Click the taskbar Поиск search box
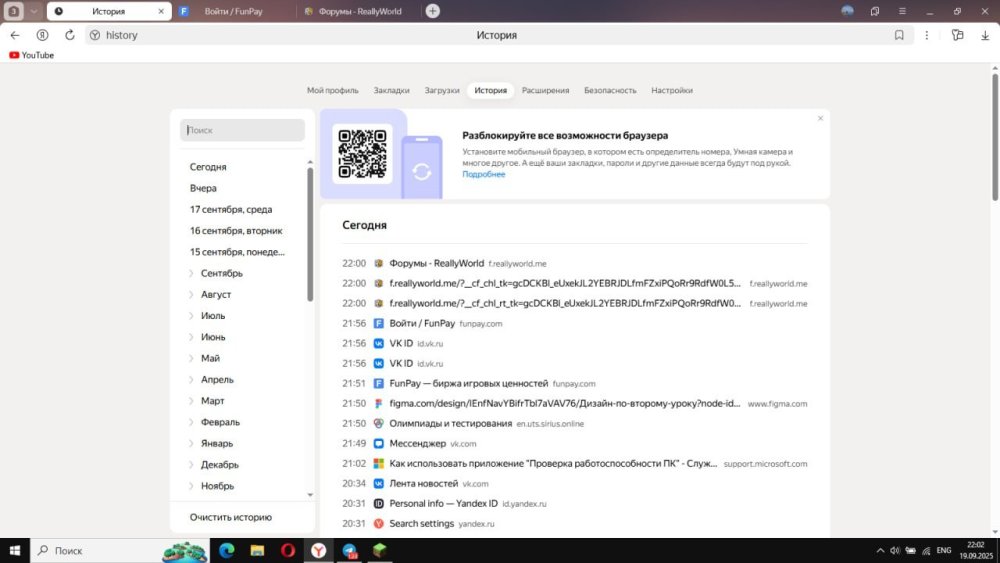This screenshot has height=563, width=1000. (x=120, y=550)
